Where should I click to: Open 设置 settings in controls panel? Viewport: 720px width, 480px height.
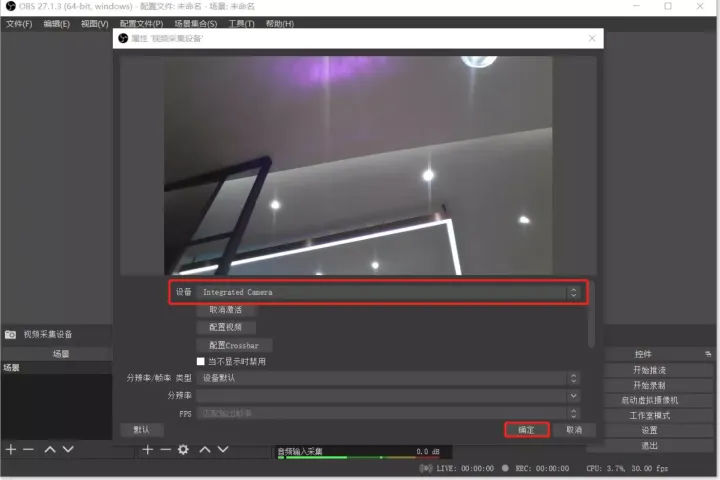coord(649,431)
